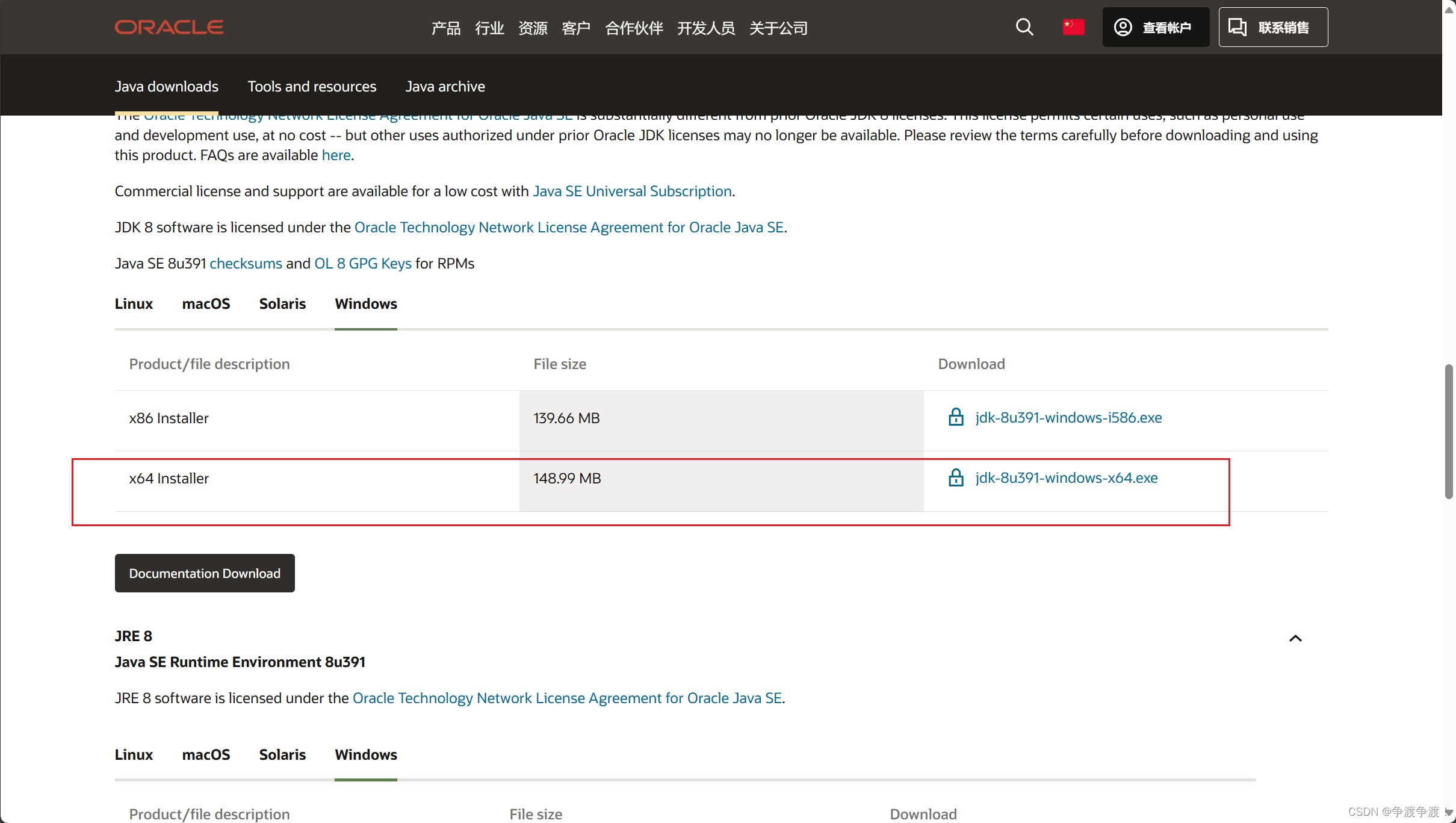This screenshot has width=1456, height=823.
Task: Select the Windows tab for JDK
Action: click(366, 303)
